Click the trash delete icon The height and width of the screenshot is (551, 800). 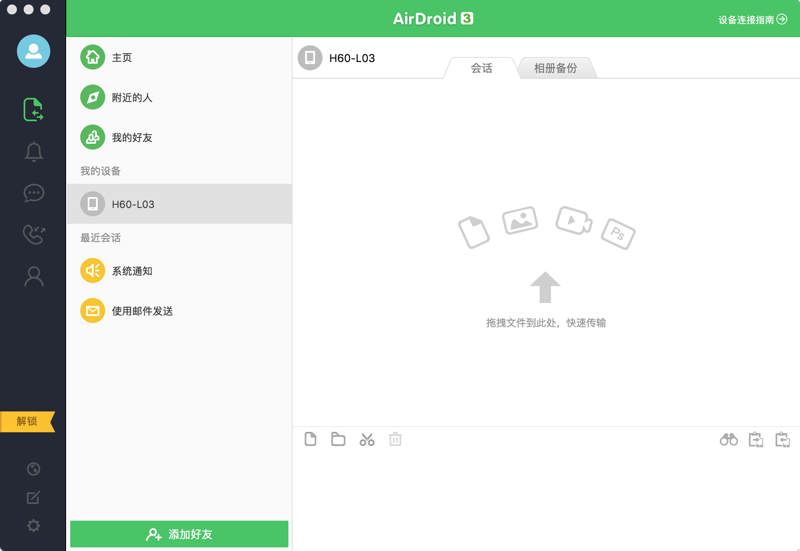point(395,439)
